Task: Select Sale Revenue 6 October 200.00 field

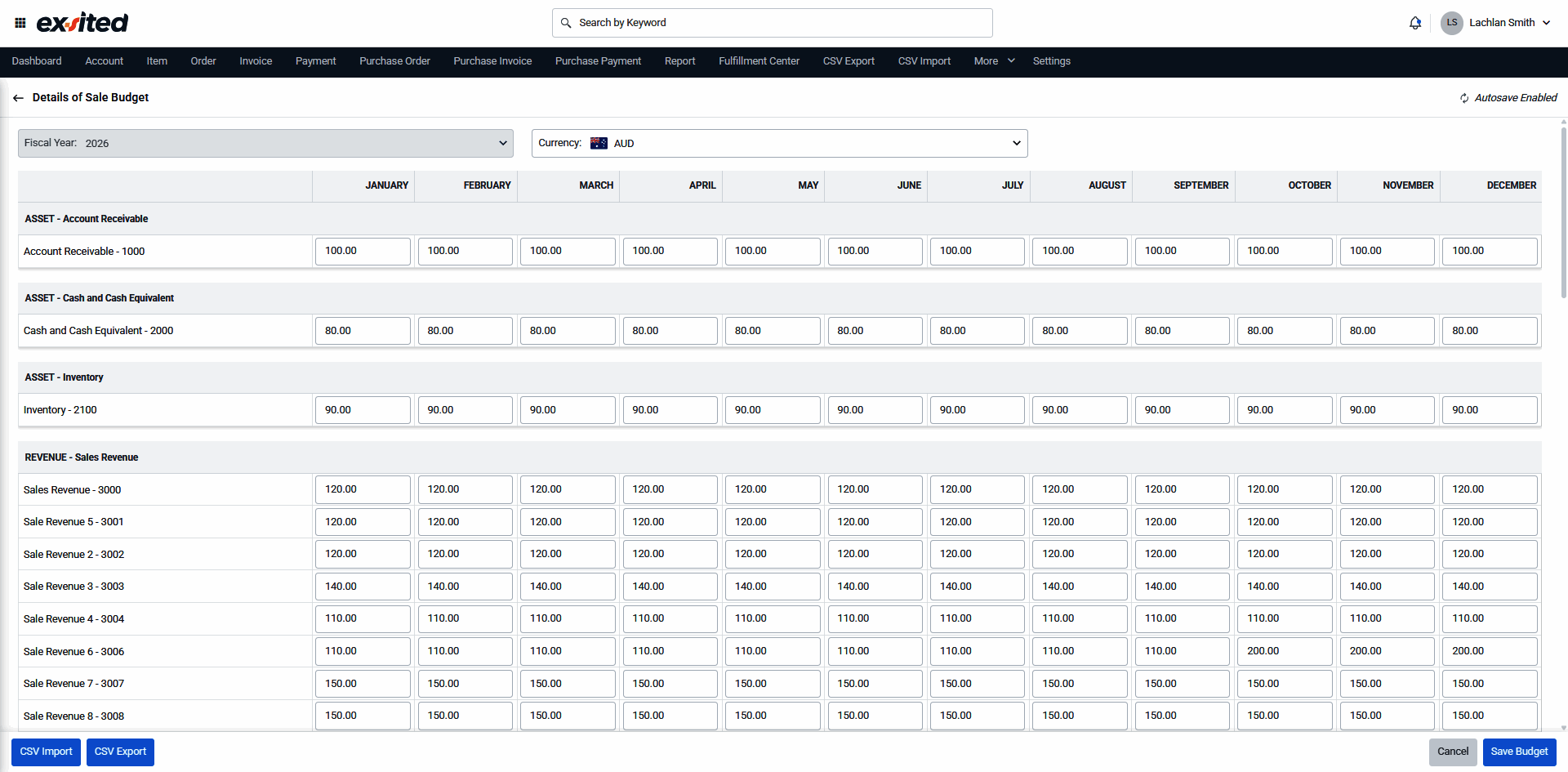Action: [x=1284, y=651]
